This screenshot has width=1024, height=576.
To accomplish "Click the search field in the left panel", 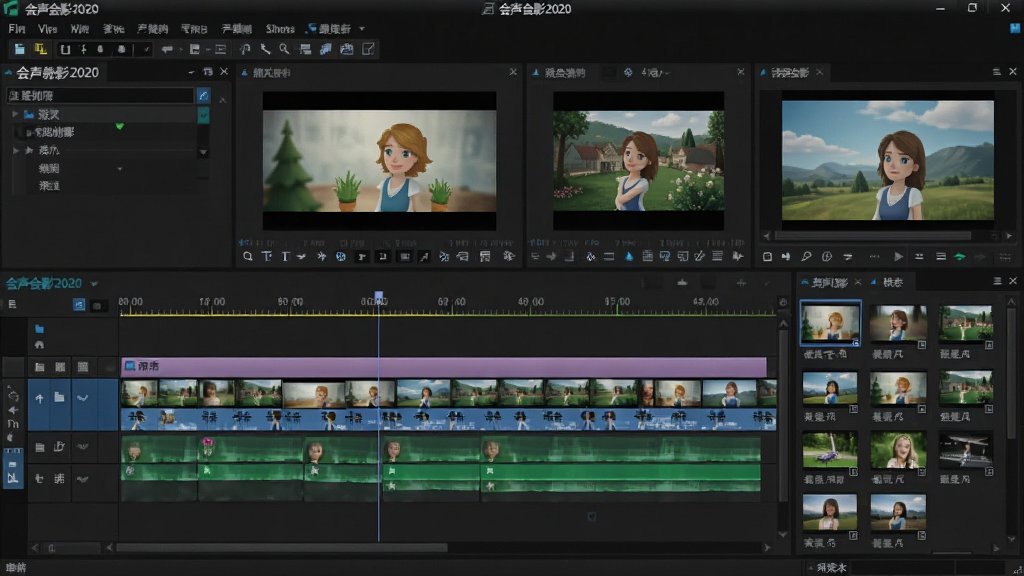I will pyautogui.click(x=100, y=95).
